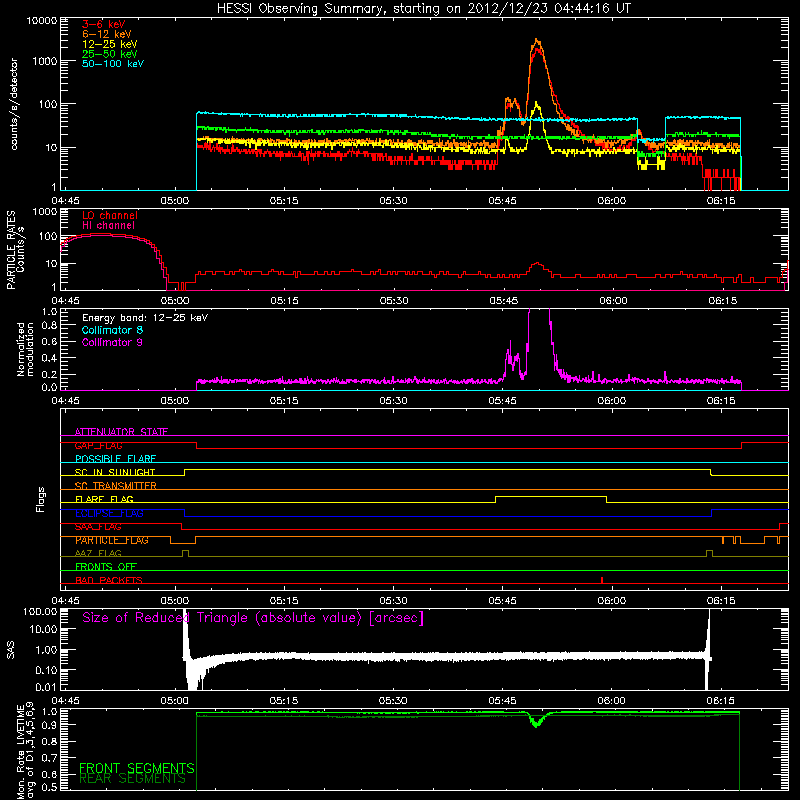
Task: Click the 0.10 tick in SAS panel
Action: pos(46,670)
